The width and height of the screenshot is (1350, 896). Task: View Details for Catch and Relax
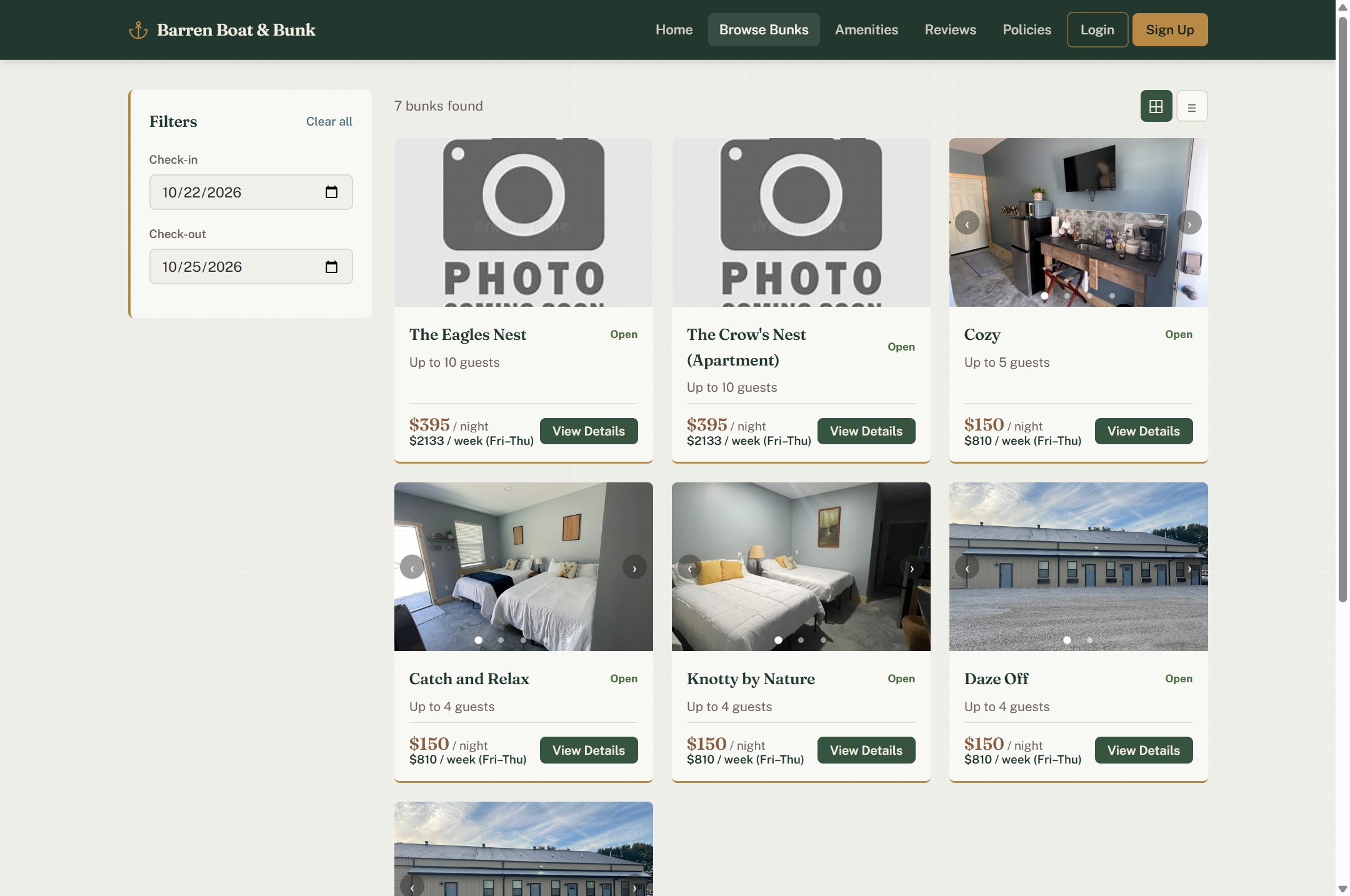coord(588,750)
